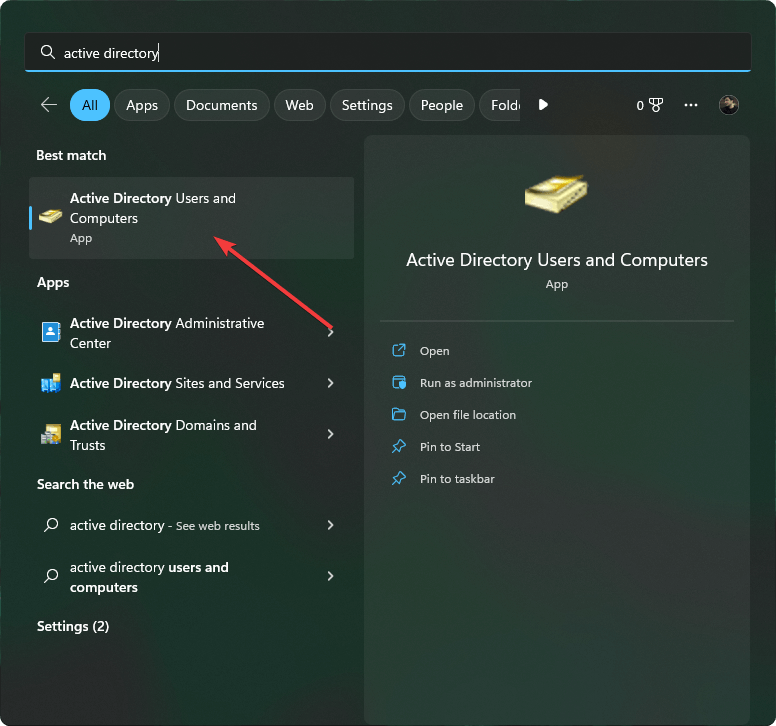The height and width of the screenshot is (726, 776).
Task: Click Run as administrator
Action: point(476,383)
